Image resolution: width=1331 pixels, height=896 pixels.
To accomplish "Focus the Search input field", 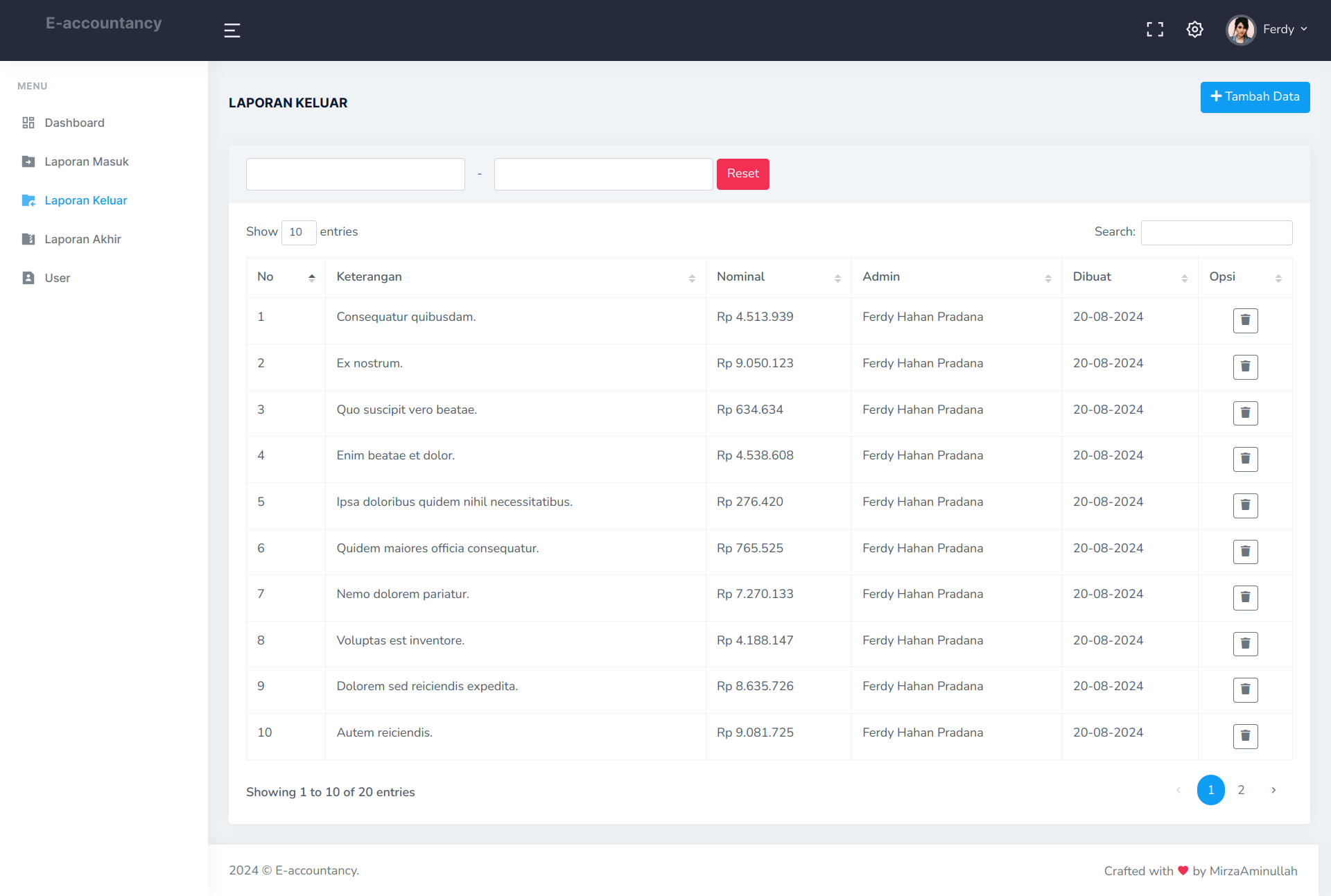I will pos(1216,233).
